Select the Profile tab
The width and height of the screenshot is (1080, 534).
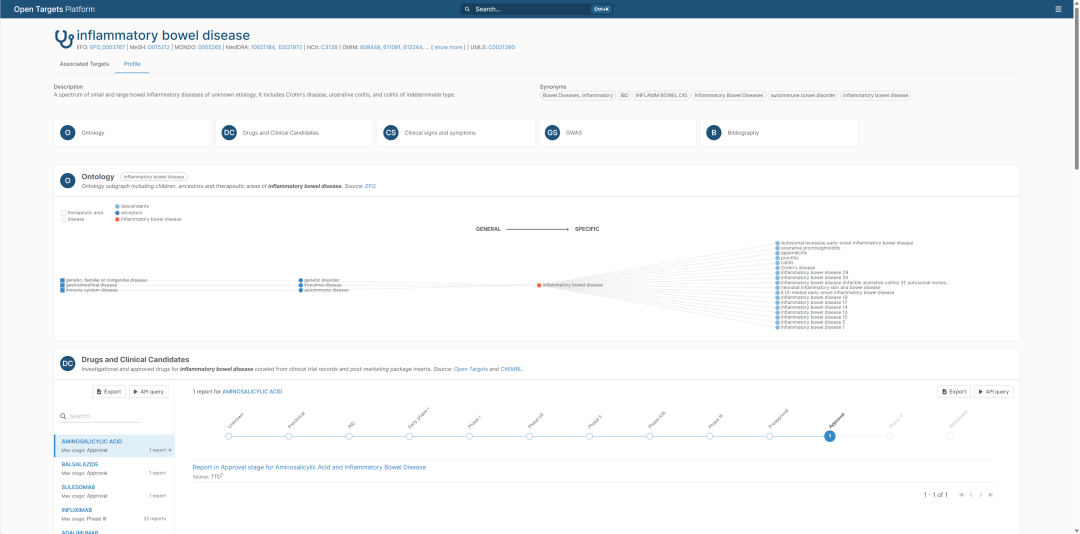[x=132, y=63]
